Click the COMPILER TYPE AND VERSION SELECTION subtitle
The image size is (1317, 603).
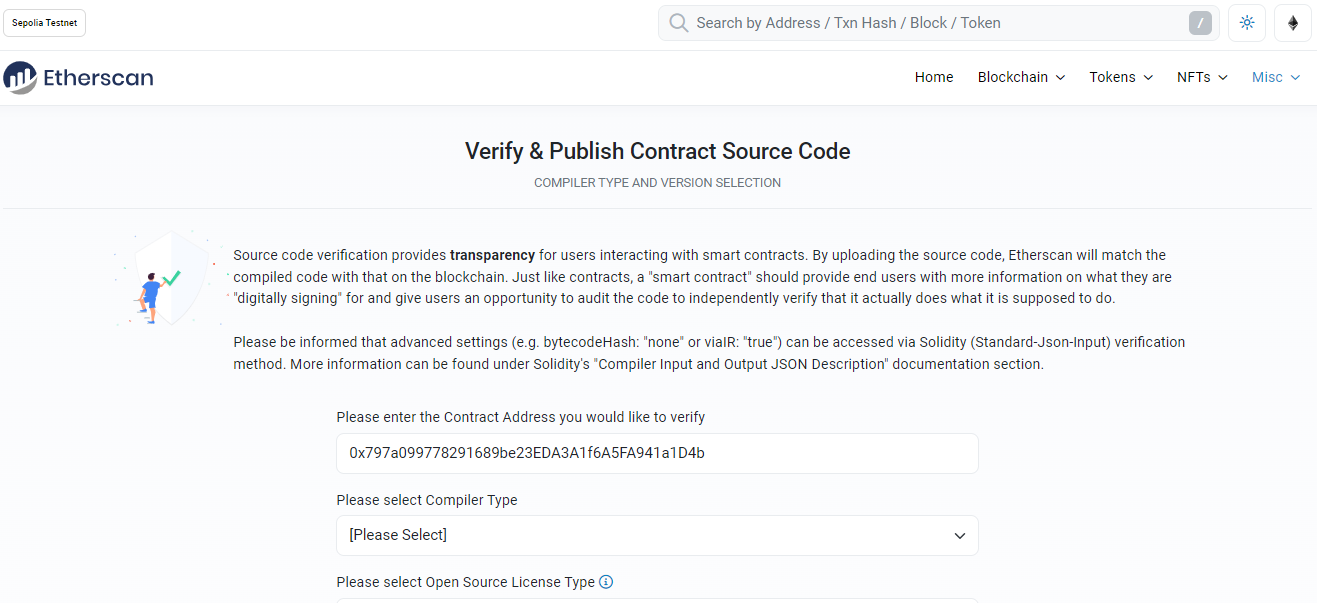(658, 183)
